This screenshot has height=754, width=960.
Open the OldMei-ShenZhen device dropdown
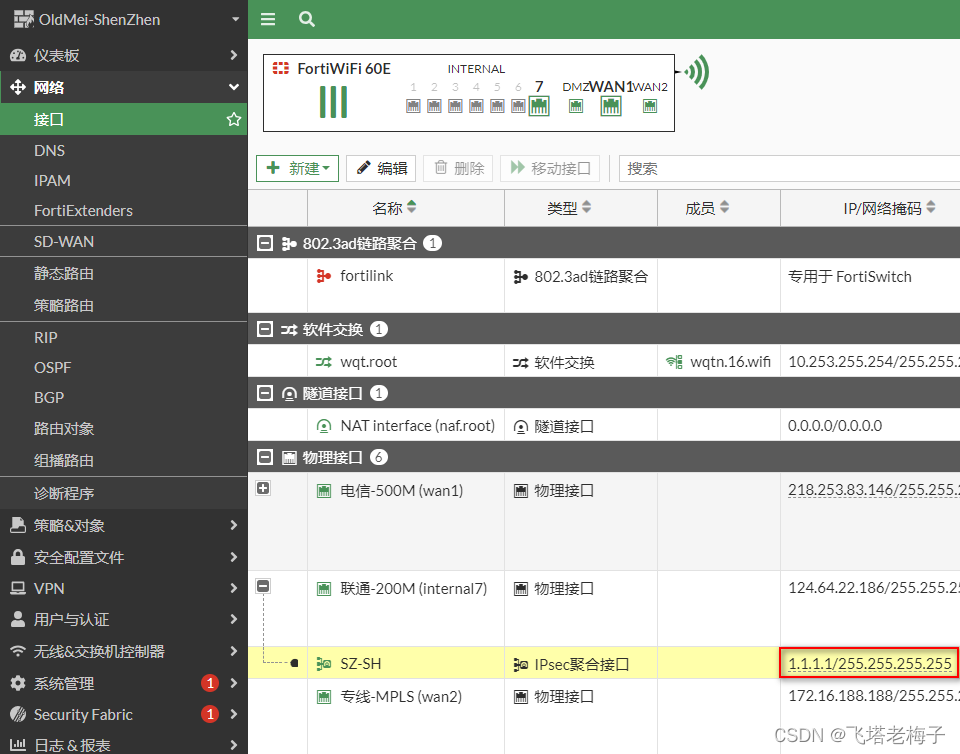click(236, 20)
